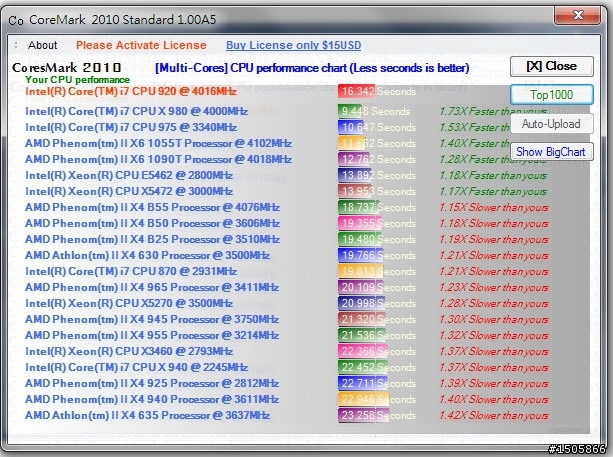Image resolution: width=613 pixels, height=457 pixels.
Task: Click the 18.737 seconds bar
Action: pyautogui.click(x=359, y=208)
